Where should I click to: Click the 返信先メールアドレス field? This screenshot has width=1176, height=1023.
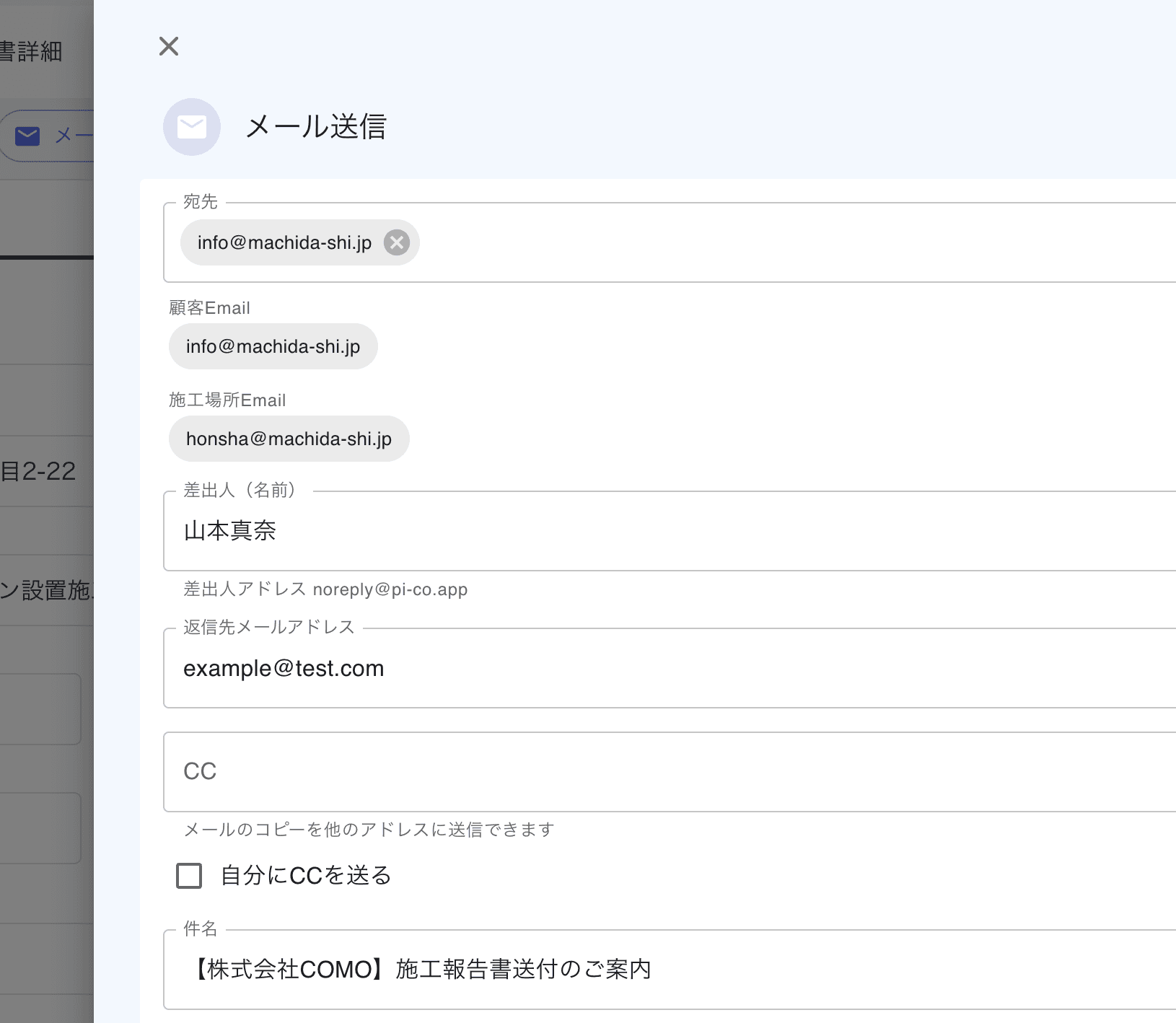tap(505, 667)
